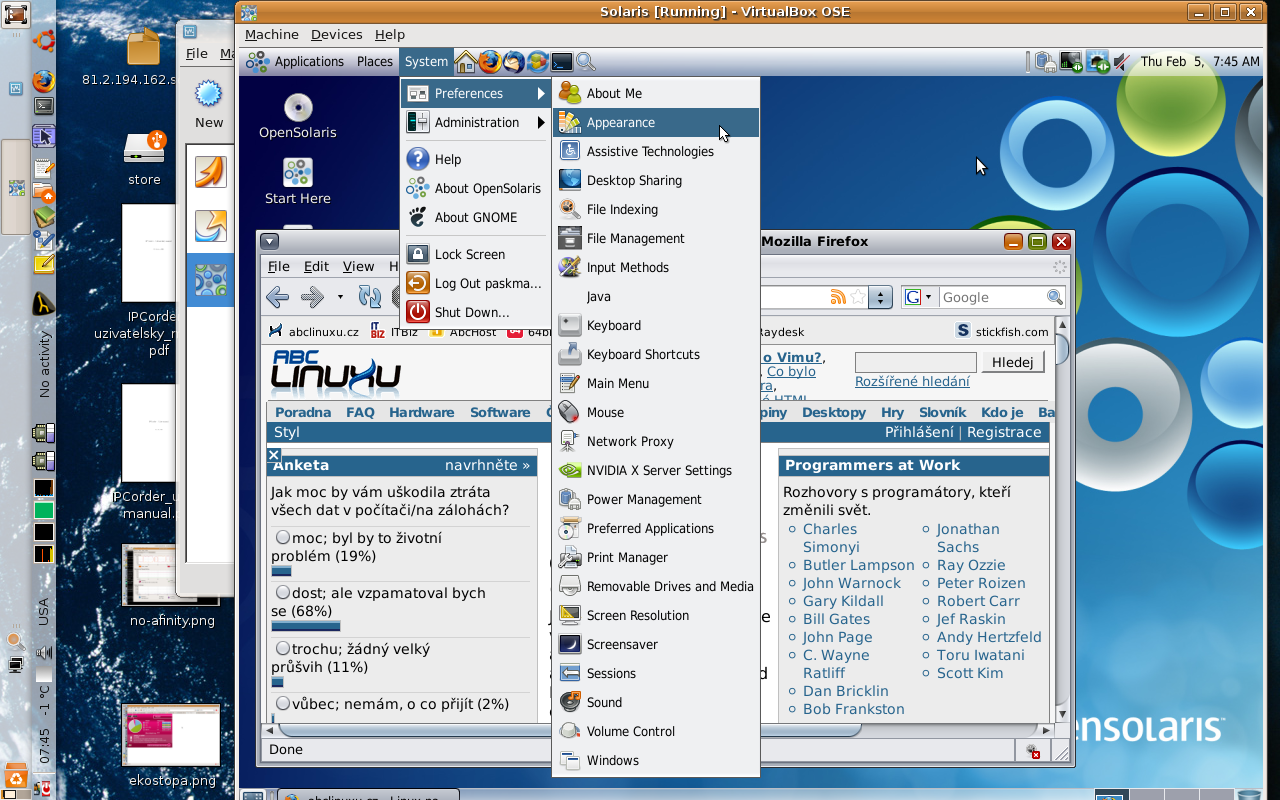Click the Firefox window menu button
Viewport: 1280px width, 800px height.
tap(269, 241)
